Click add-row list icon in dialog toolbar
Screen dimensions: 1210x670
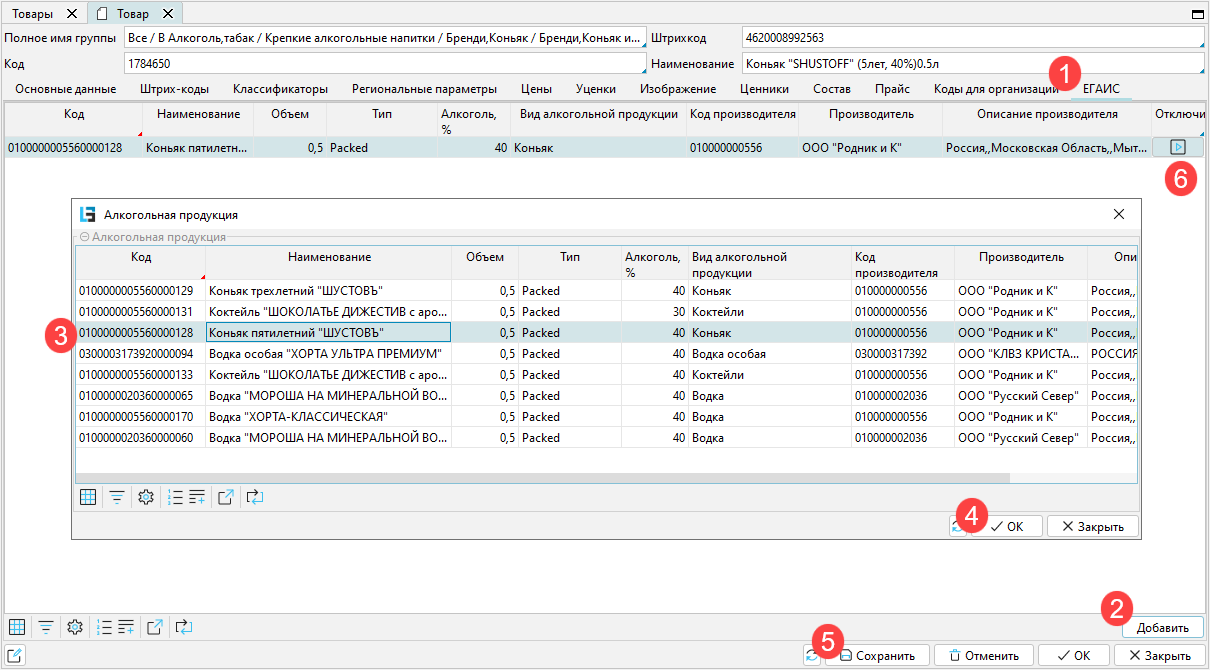pos(196,496)
